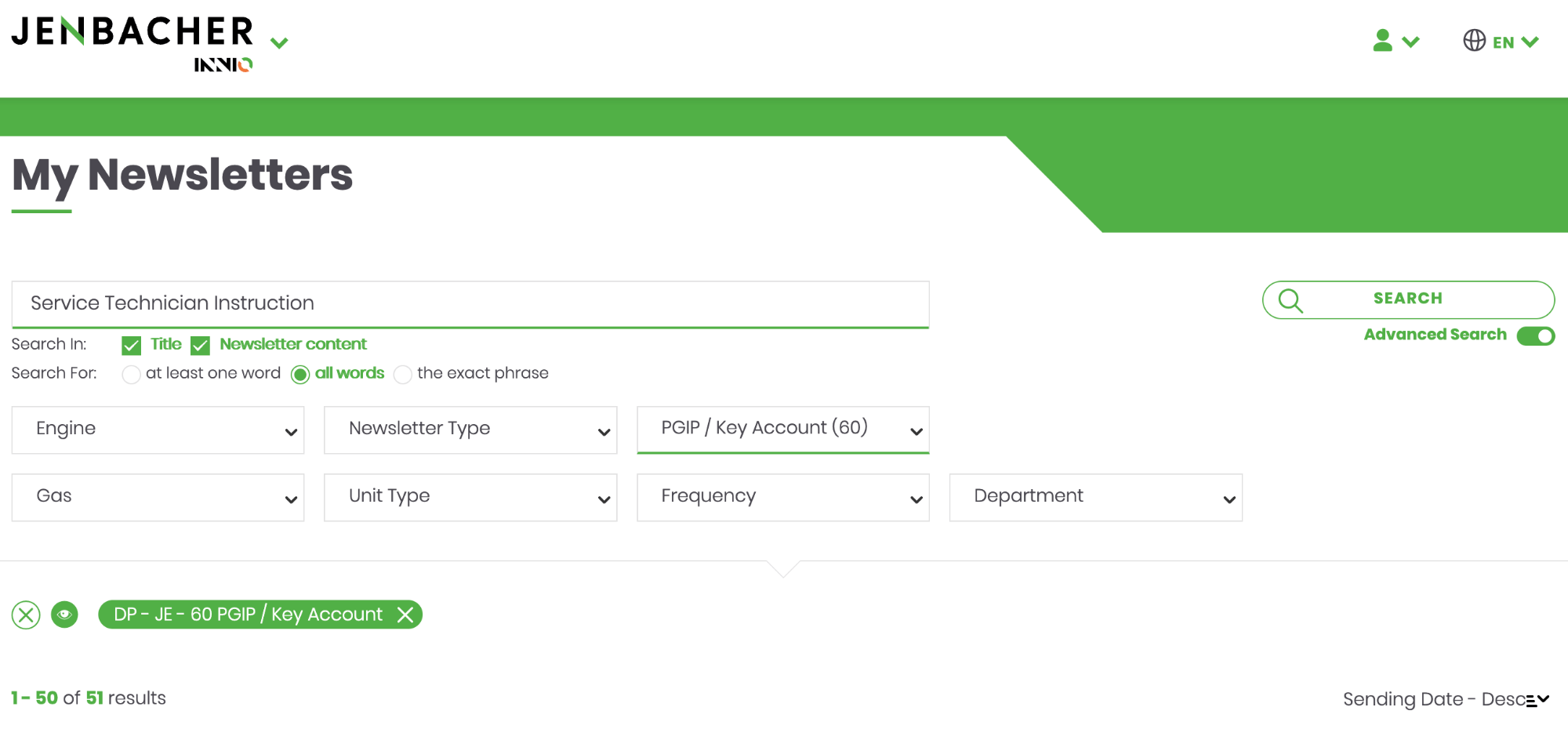Viewport: 1568px width, 747px height.
Task: Open sort order icon beside Sending Date
Action: coord(1537,700)
